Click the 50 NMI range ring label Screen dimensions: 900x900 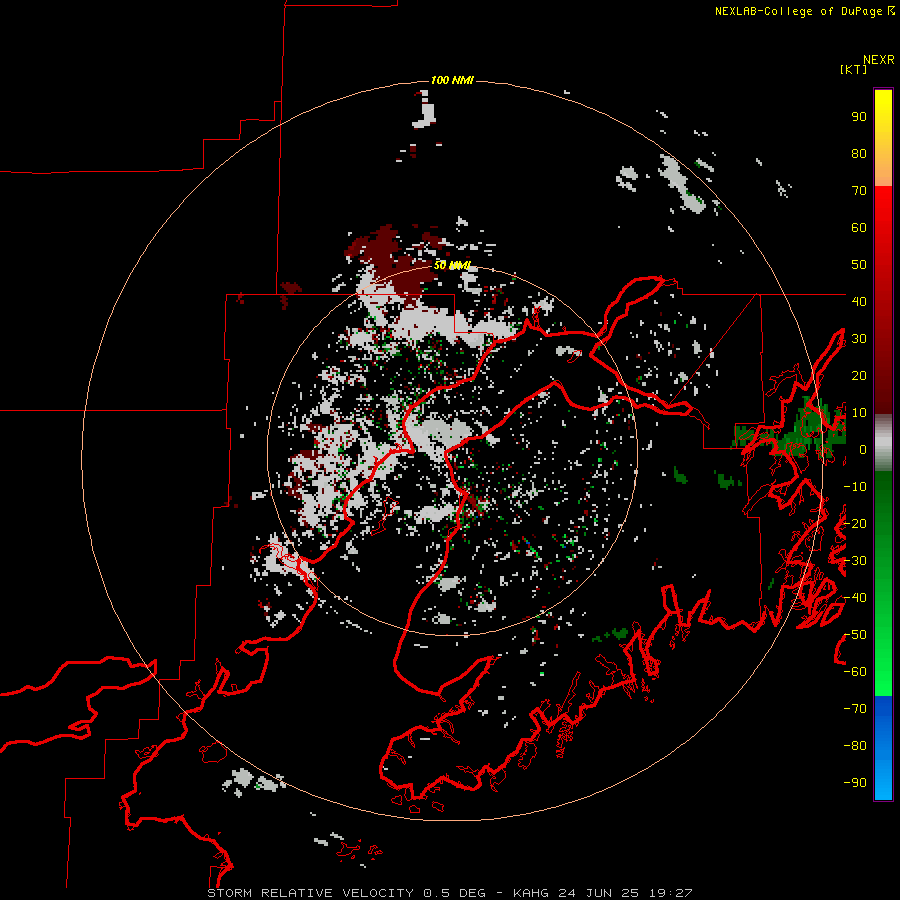click(x=452, y=265)
